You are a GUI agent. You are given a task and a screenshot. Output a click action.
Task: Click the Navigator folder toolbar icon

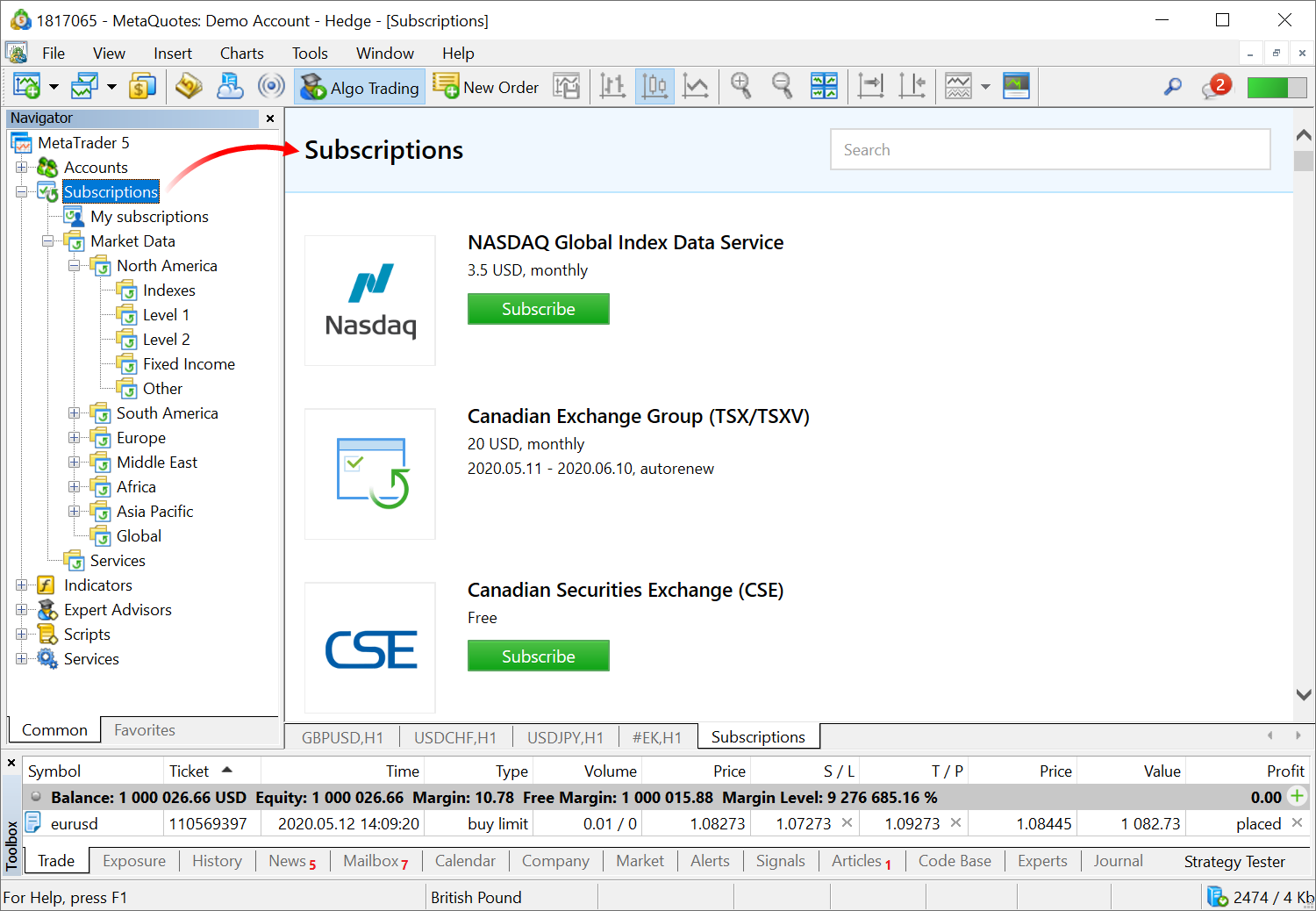(189, 87)
